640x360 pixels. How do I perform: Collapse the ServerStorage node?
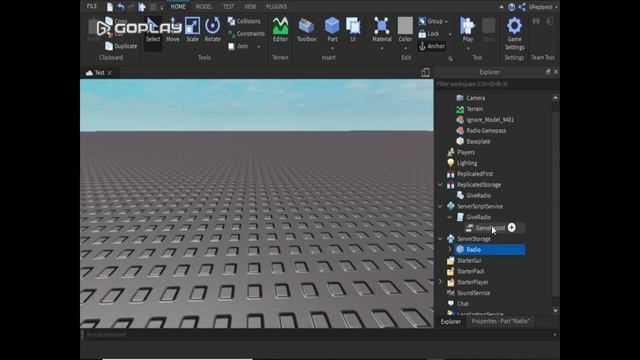pyautogui.click(x=440, y=239)
